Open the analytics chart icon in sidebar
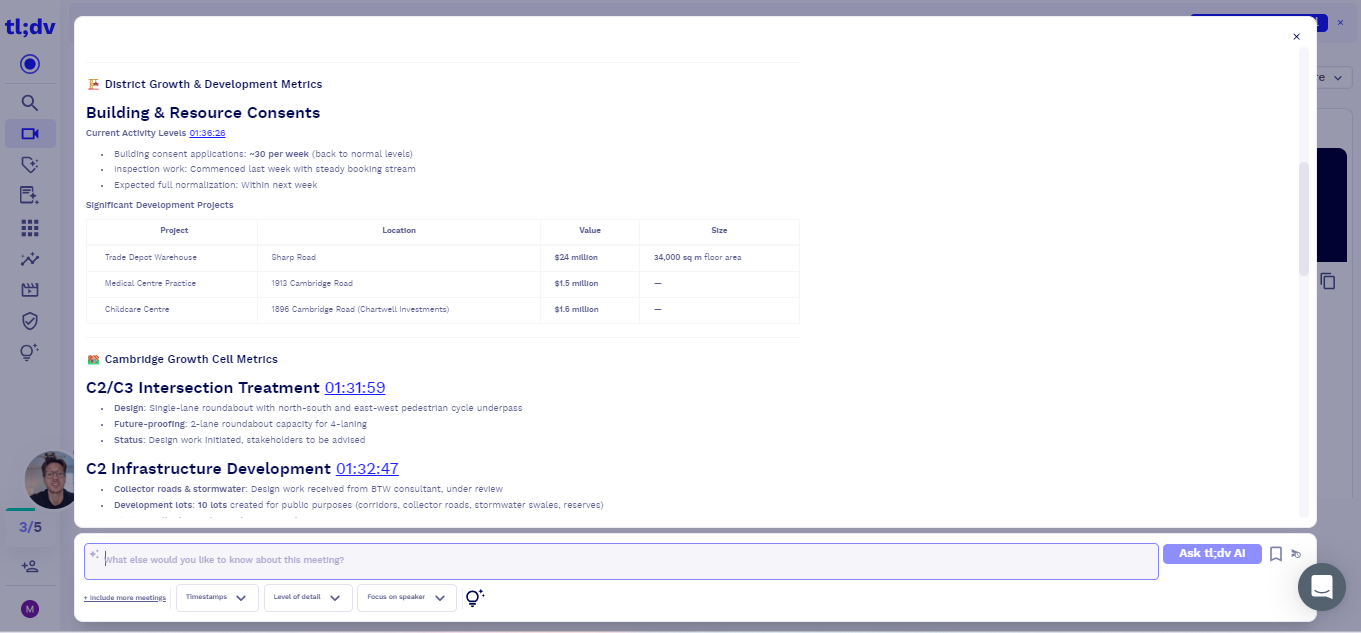The width and height of the screenshot is (1361, 633). [x=30, y=259]
